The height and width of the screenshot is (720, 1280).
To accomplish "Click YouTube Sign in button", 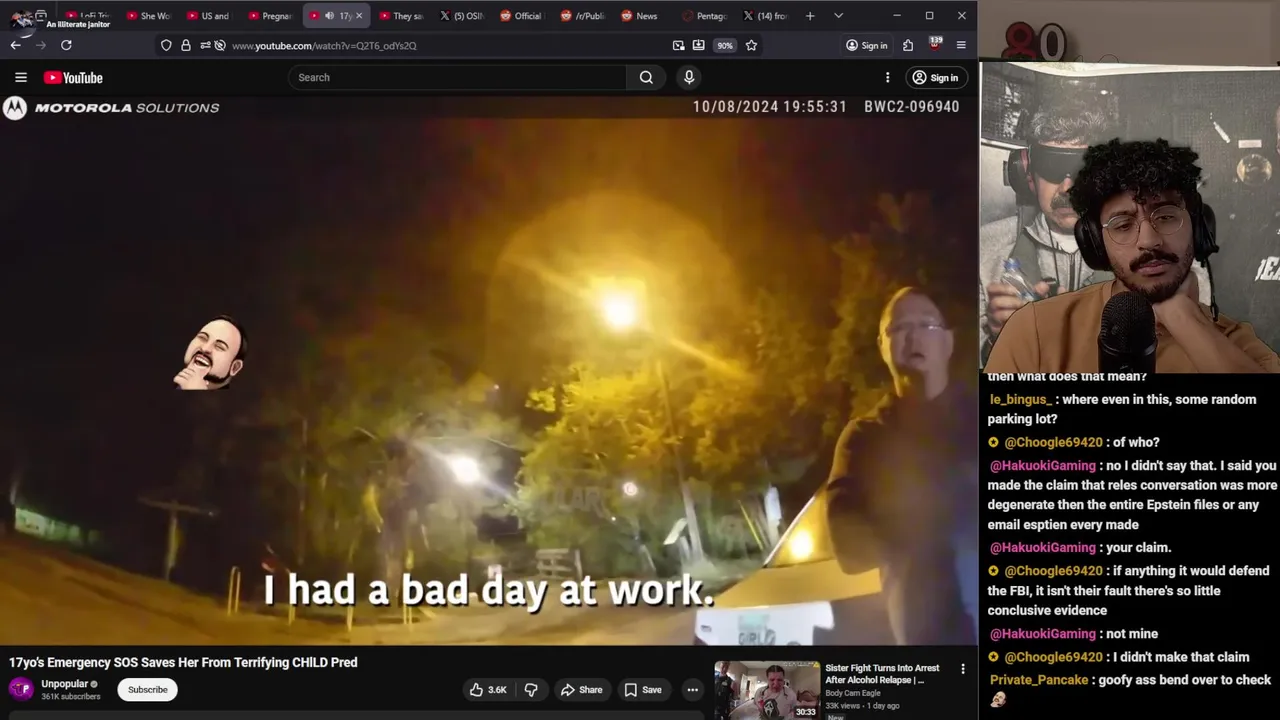I will (x=935, y=77).
